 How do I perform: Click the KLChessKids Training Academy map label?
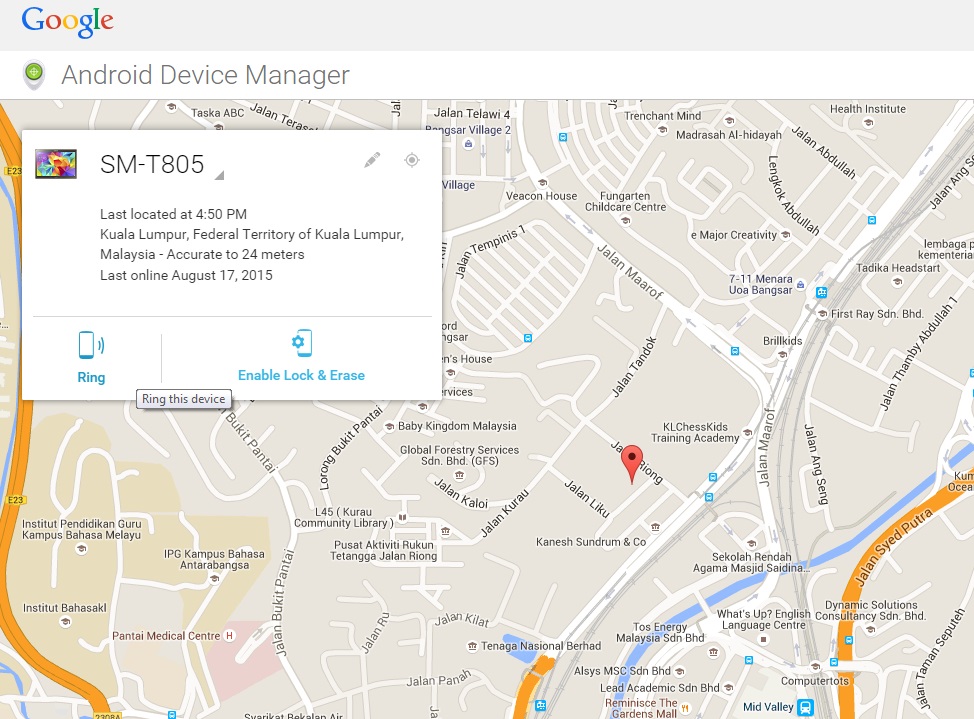695,432
